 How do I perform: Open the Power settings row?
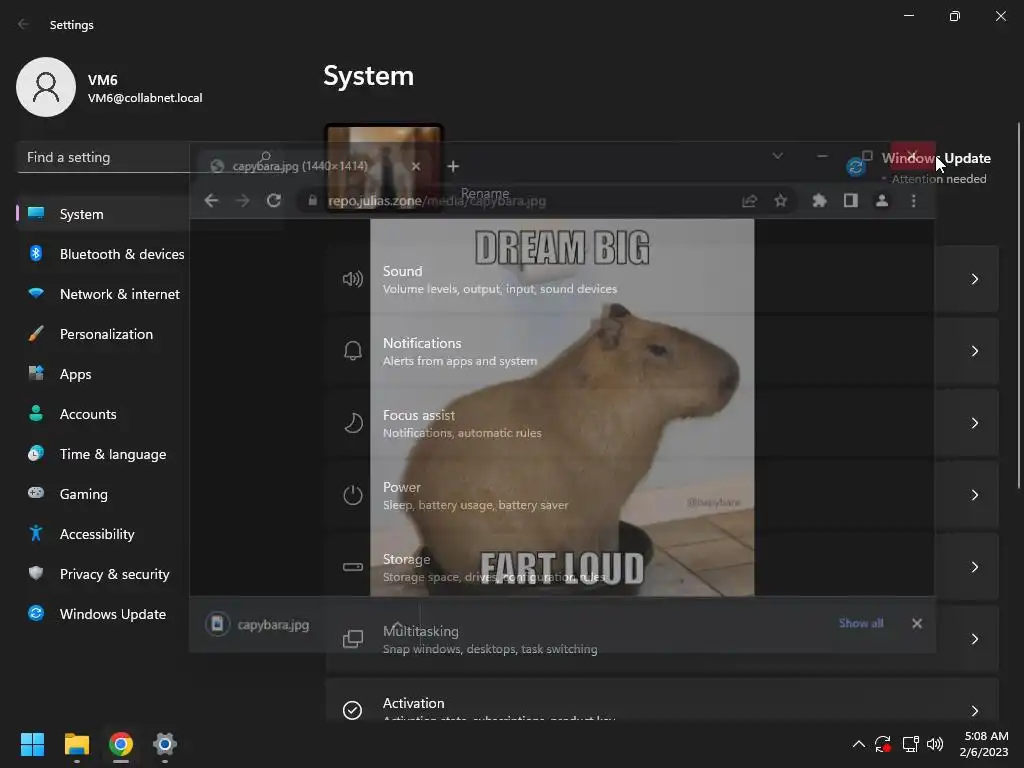[662, 495]
